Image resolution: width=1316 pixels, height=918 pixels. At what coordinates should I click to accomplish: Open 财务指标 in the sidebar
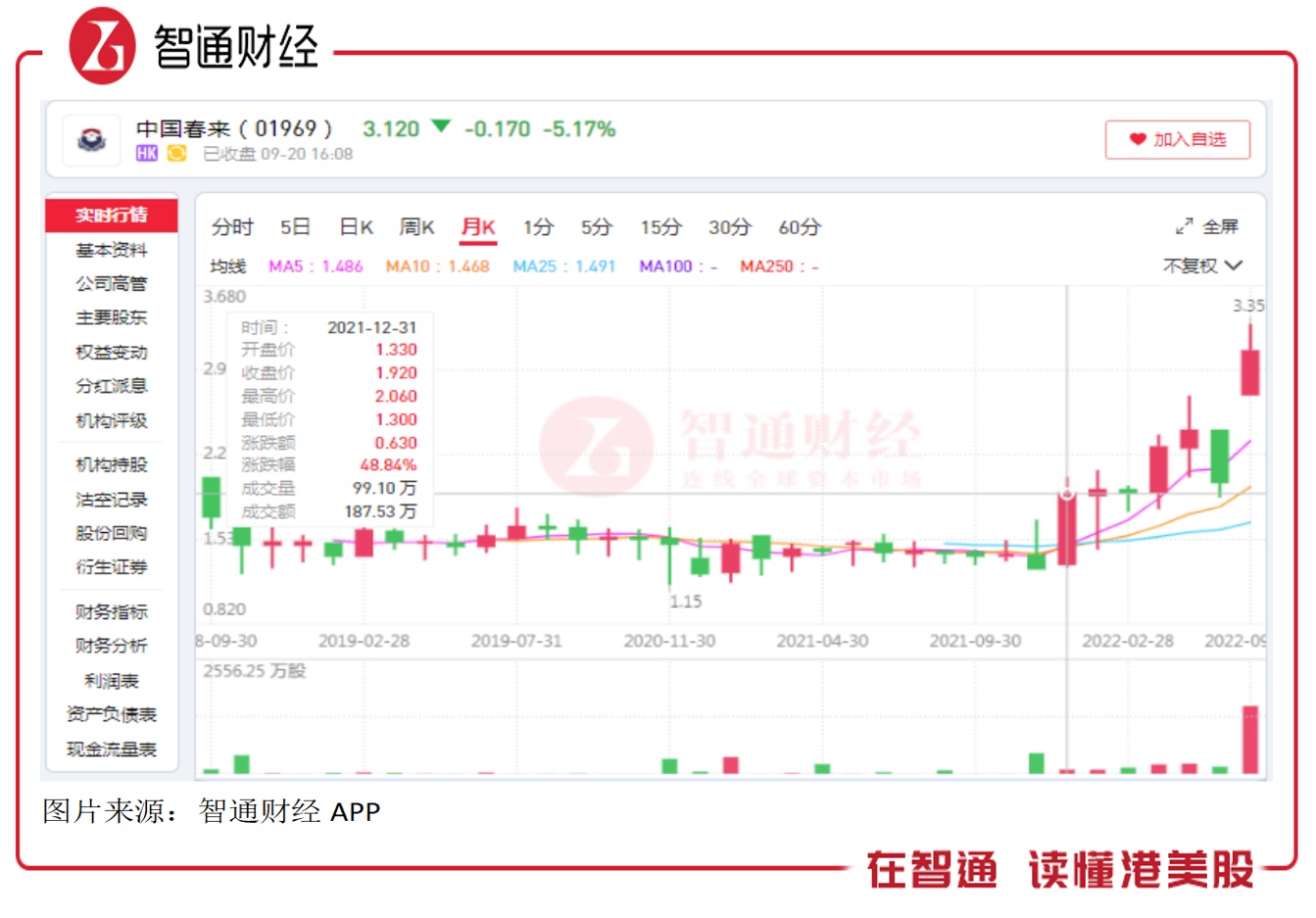(112, 612)
